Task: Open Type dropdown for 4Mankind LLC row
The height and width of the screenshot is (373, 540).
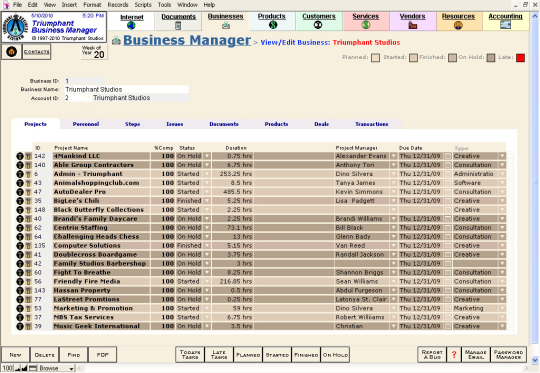Action: click(x=502, y=156)
